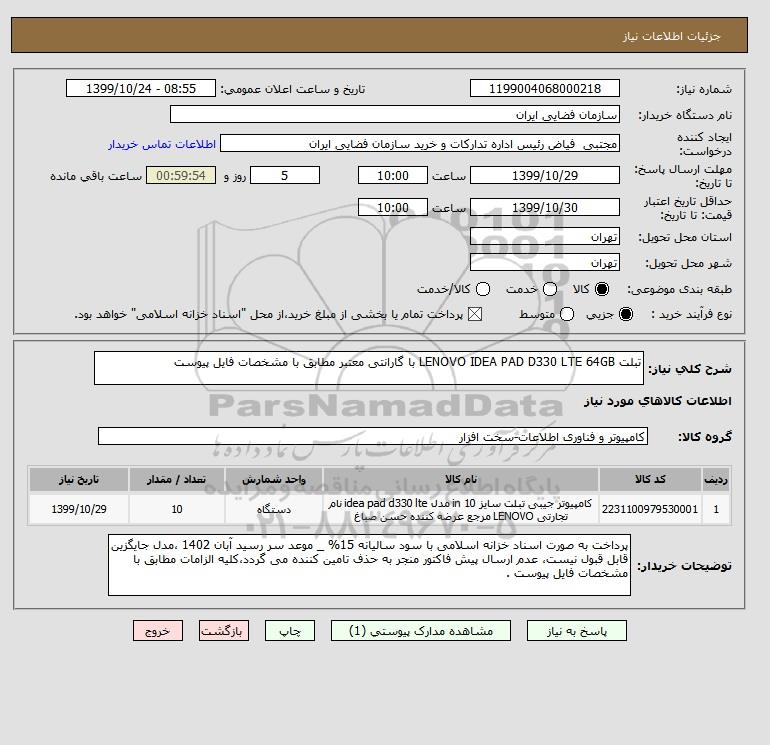Click the ردیف column header
The height and width of the screenshot is (745, 770).
716,479
